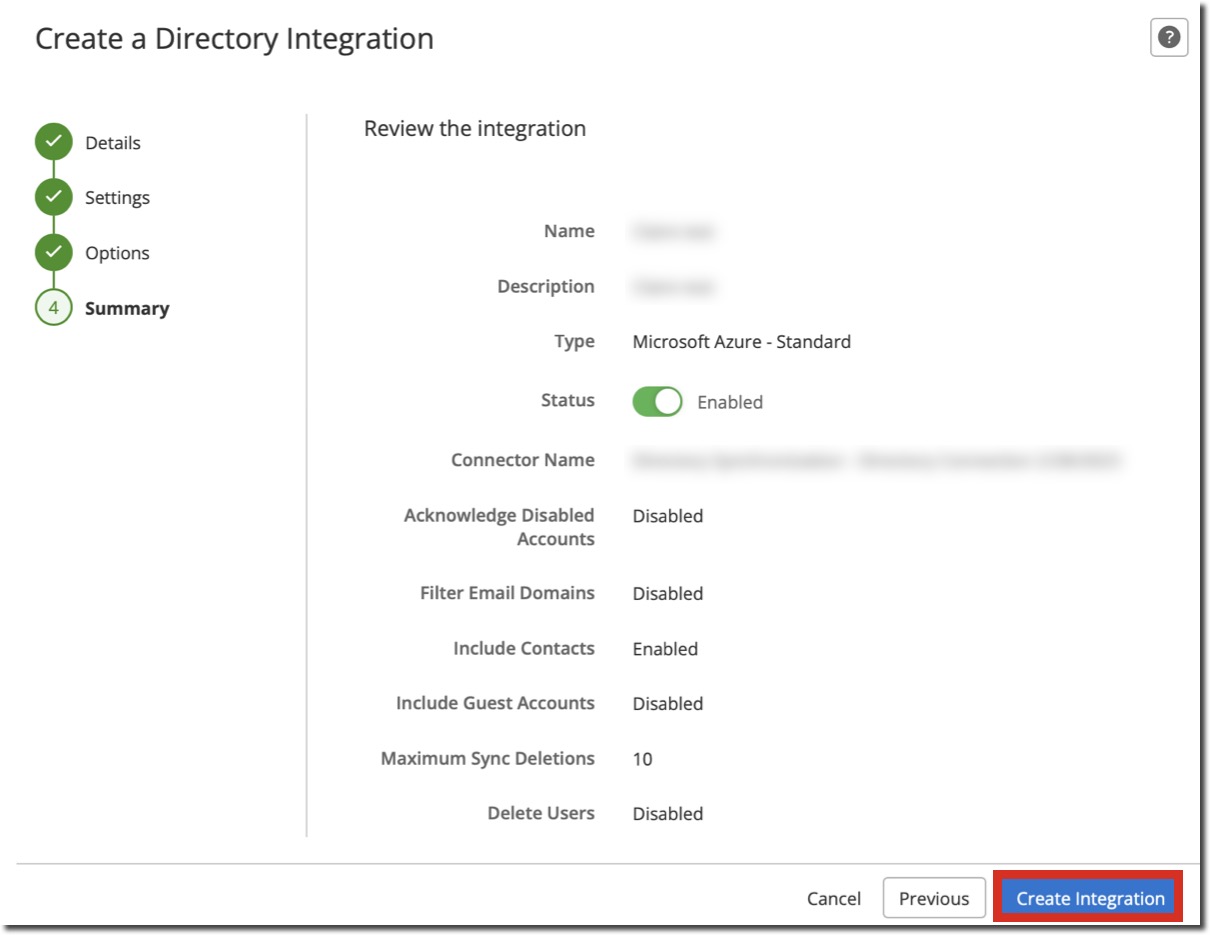Select the Summary step label
Image resolution: width=1210 pixels, height=935 pixels.
click(127, 308)
